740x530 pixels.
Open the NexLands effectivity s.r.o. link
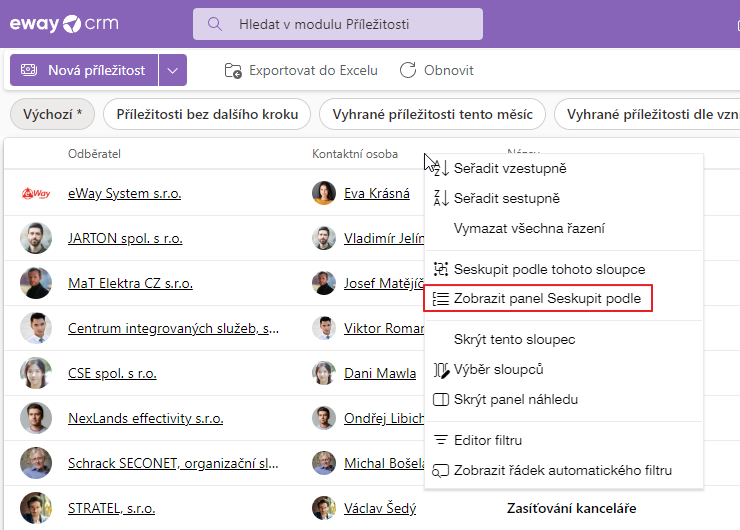145,418
